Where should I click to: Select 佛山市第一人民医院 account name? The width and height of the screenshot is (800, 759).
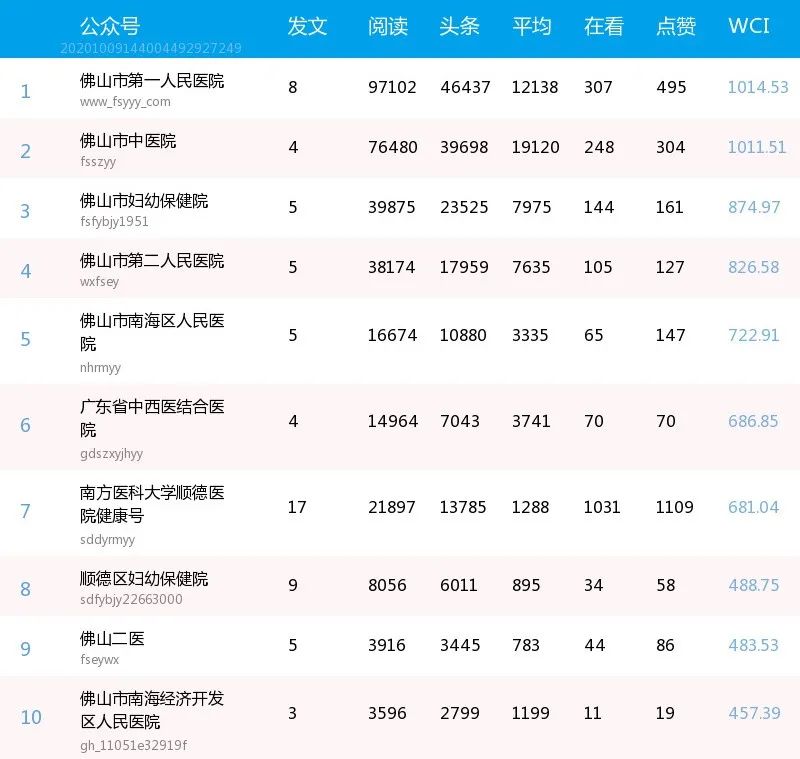pos(152,81)
